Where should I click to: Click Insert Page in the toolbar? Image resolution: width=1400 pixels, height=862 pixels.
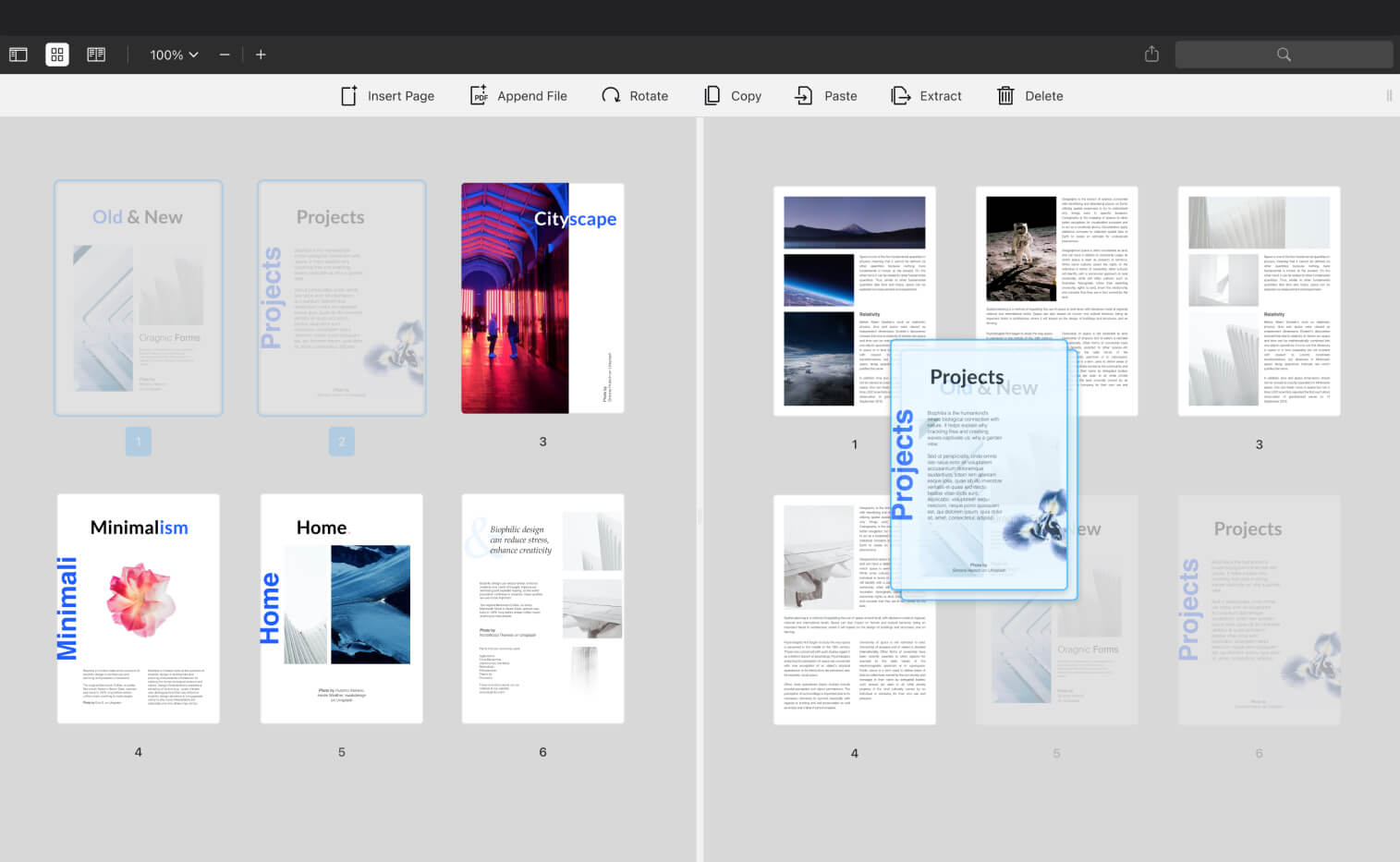coord(387,96)
